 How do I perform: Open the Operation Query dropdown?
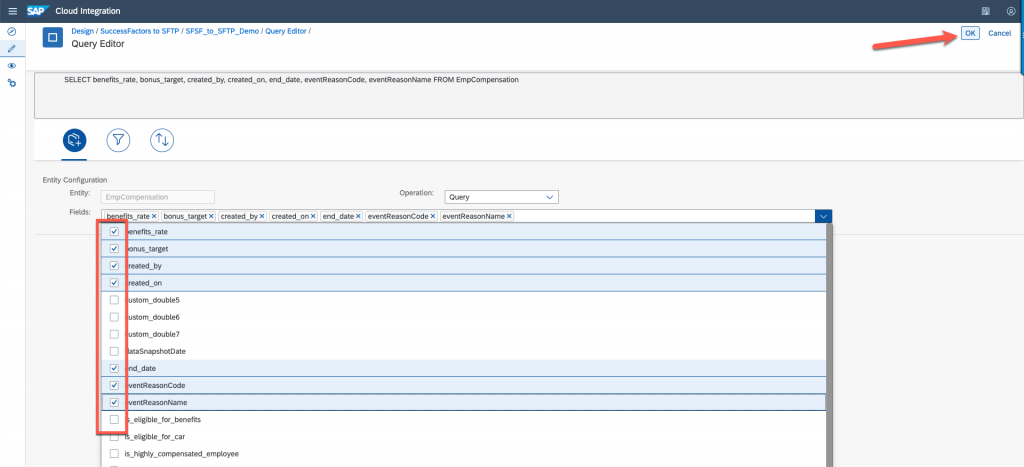[501, 197]
